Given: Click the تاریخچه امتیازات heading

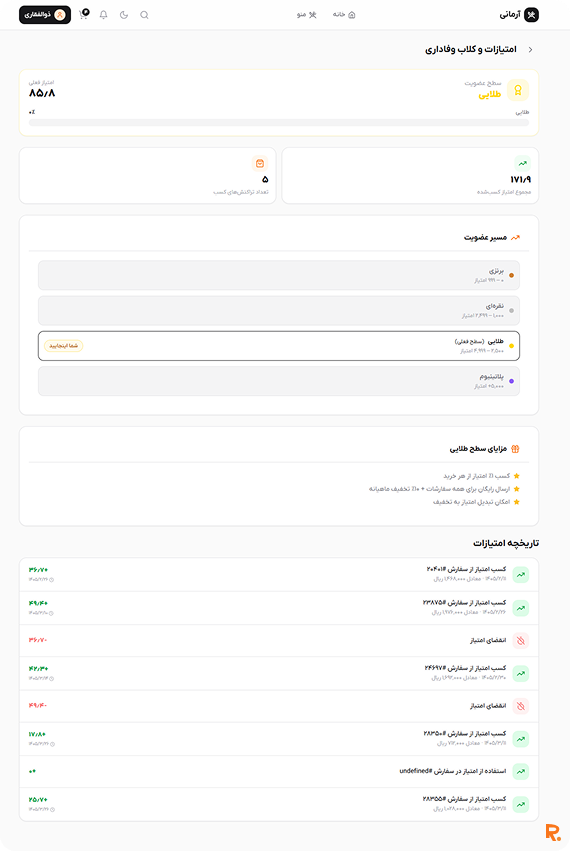Looking at the screenshot, I should pos(506,543).
